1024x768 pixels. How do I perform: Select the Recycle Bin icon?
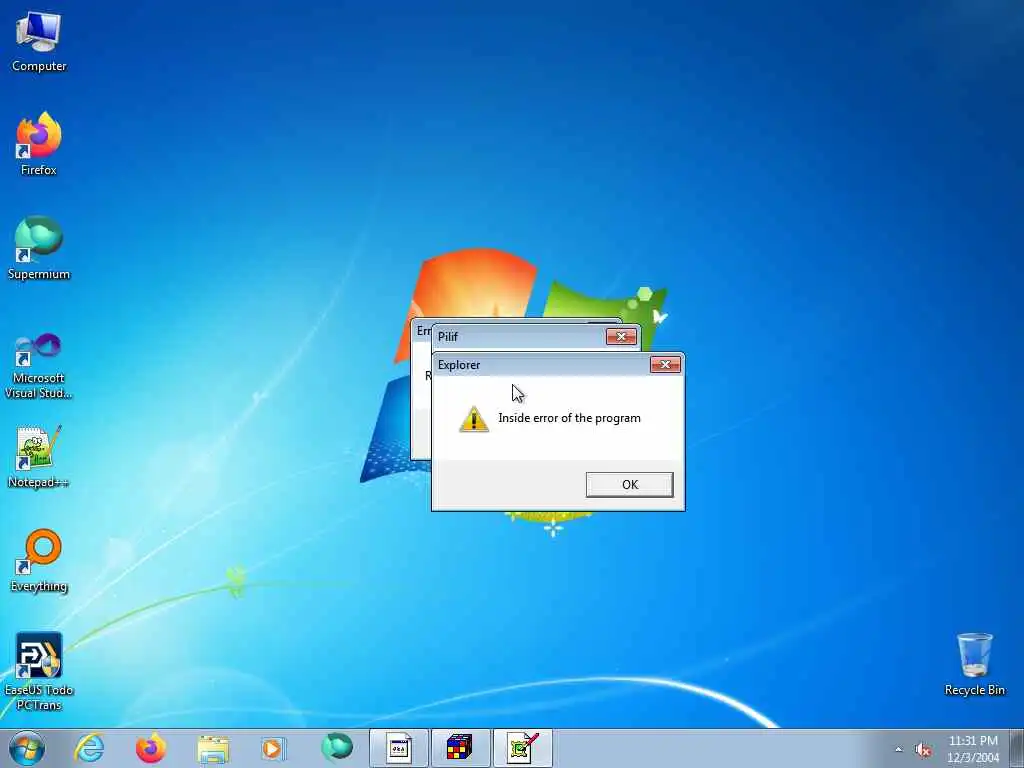point(974,664)
